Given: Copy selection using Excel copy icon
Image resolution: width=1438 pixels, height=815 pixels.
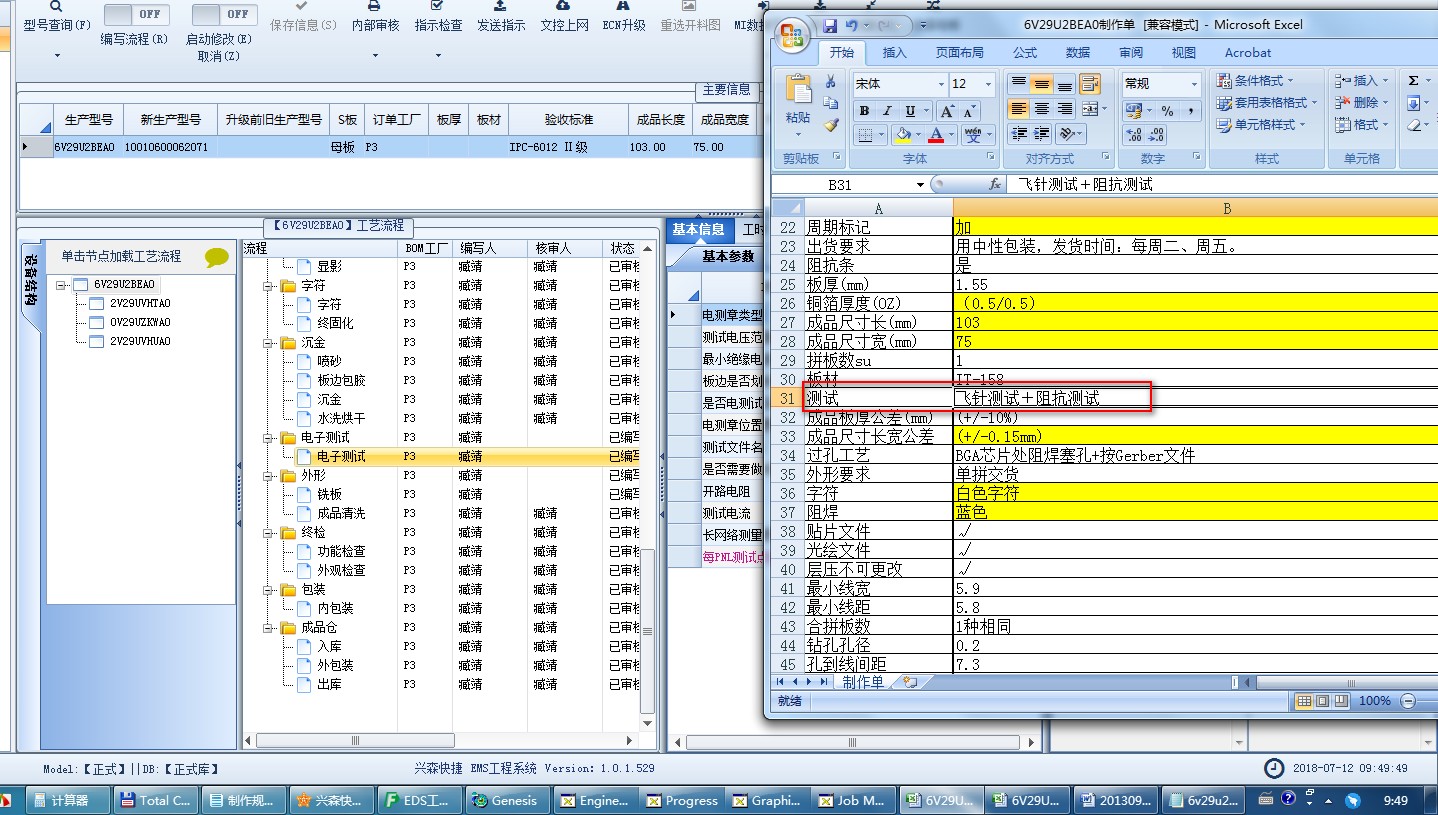Looking at the screenshot, I should pos(830,103).
